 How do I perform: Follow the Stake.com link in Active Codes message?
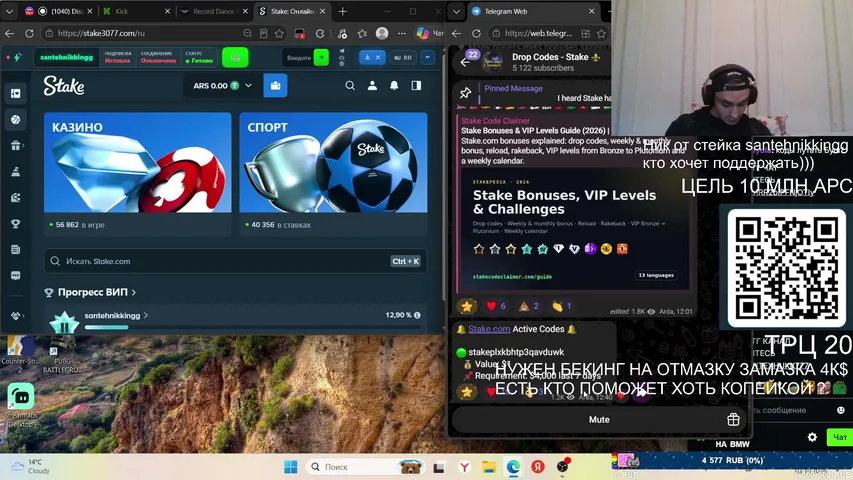[x=489, y=329]
